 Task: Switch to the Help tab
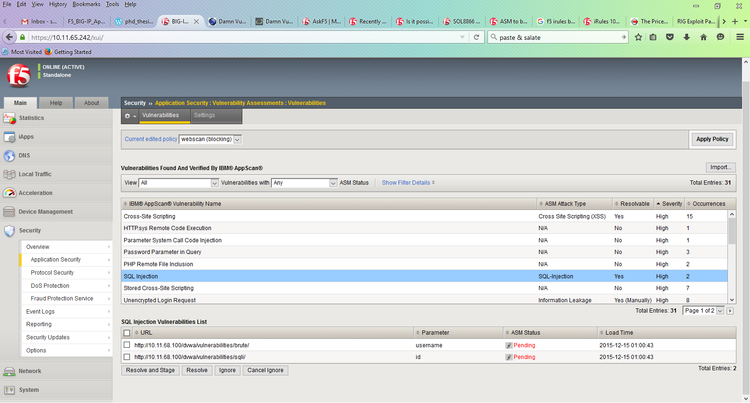(x=56, y=102)
